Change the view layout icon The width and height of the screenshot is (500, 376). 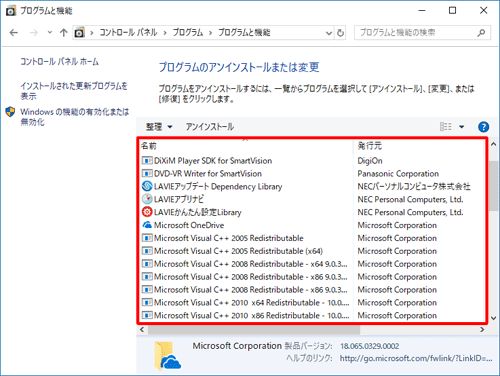445,127
